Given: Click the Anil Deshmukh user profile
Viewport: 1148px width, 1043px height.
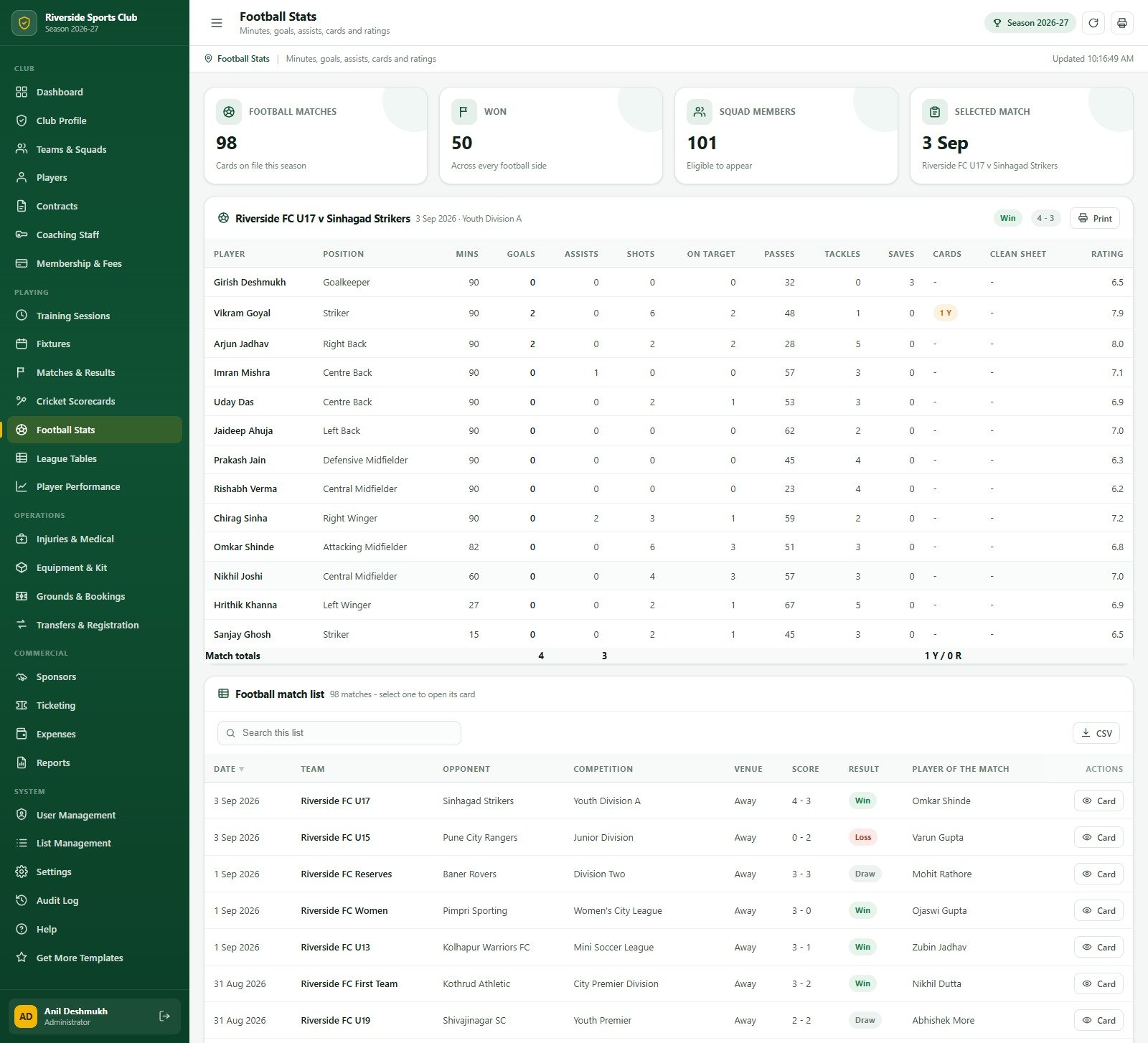Looking at the screenshot, I should 95,1016.
